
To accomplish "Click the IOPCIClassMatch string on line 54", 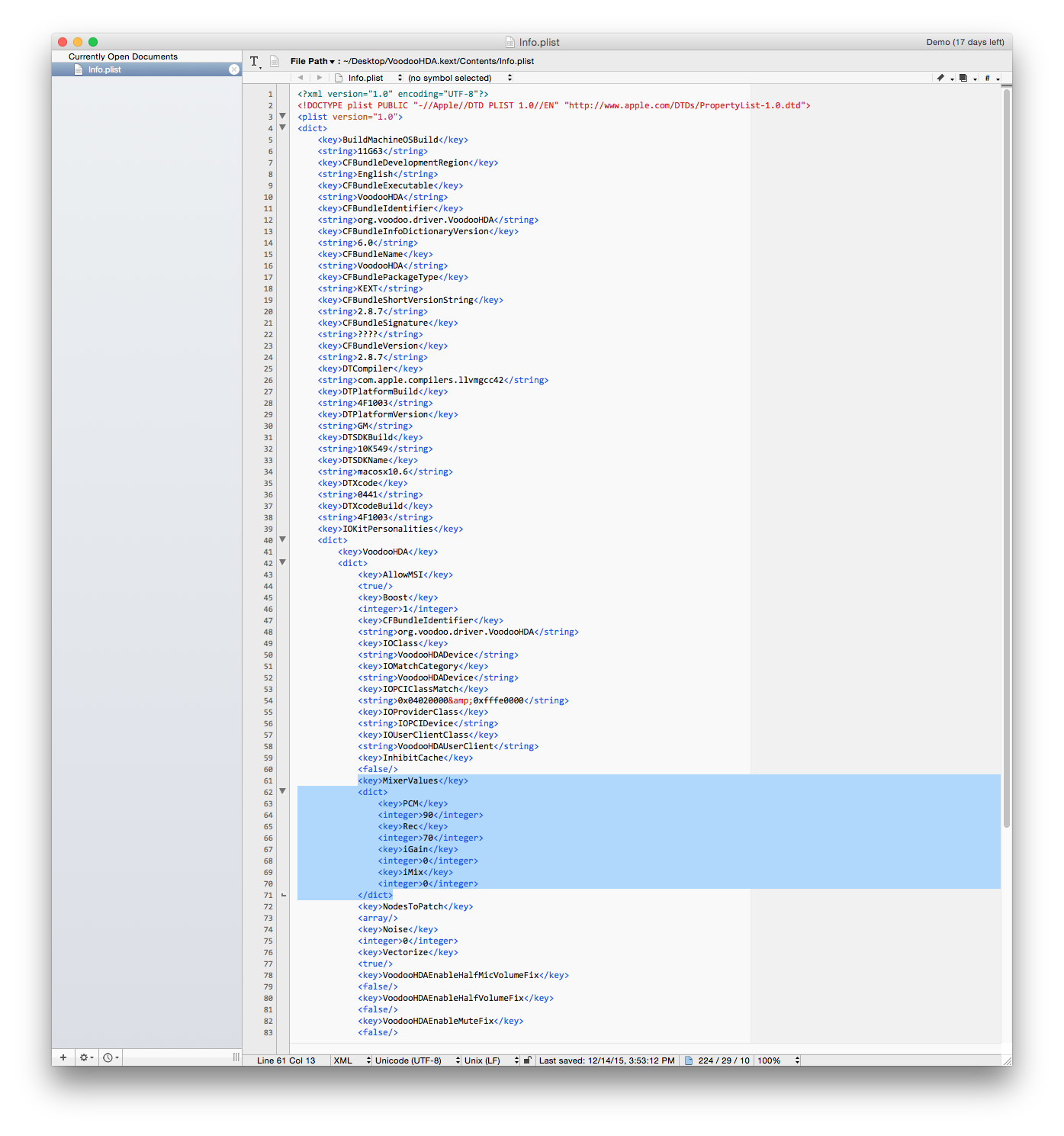I will [x=463, y=700].
